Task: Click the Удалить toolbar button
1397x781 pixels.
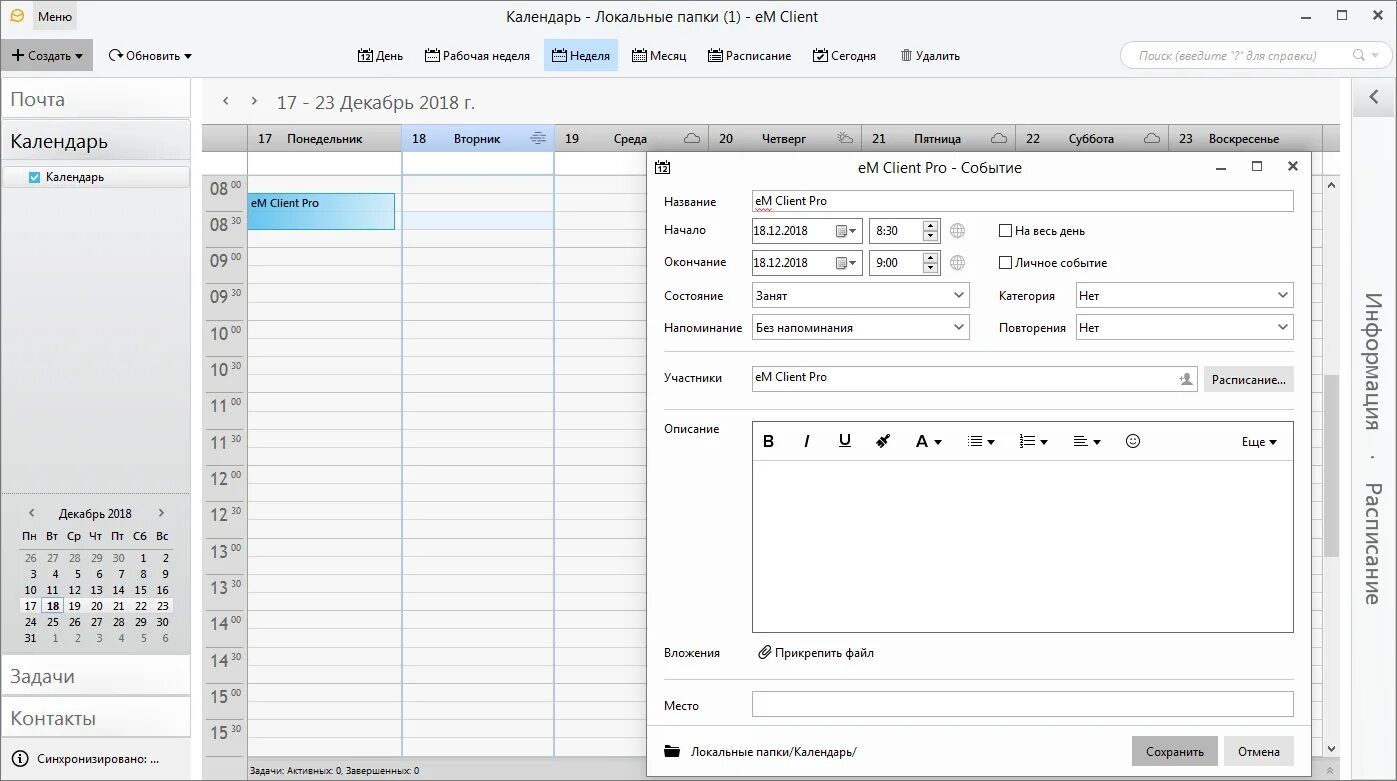Action: (930, 56)
